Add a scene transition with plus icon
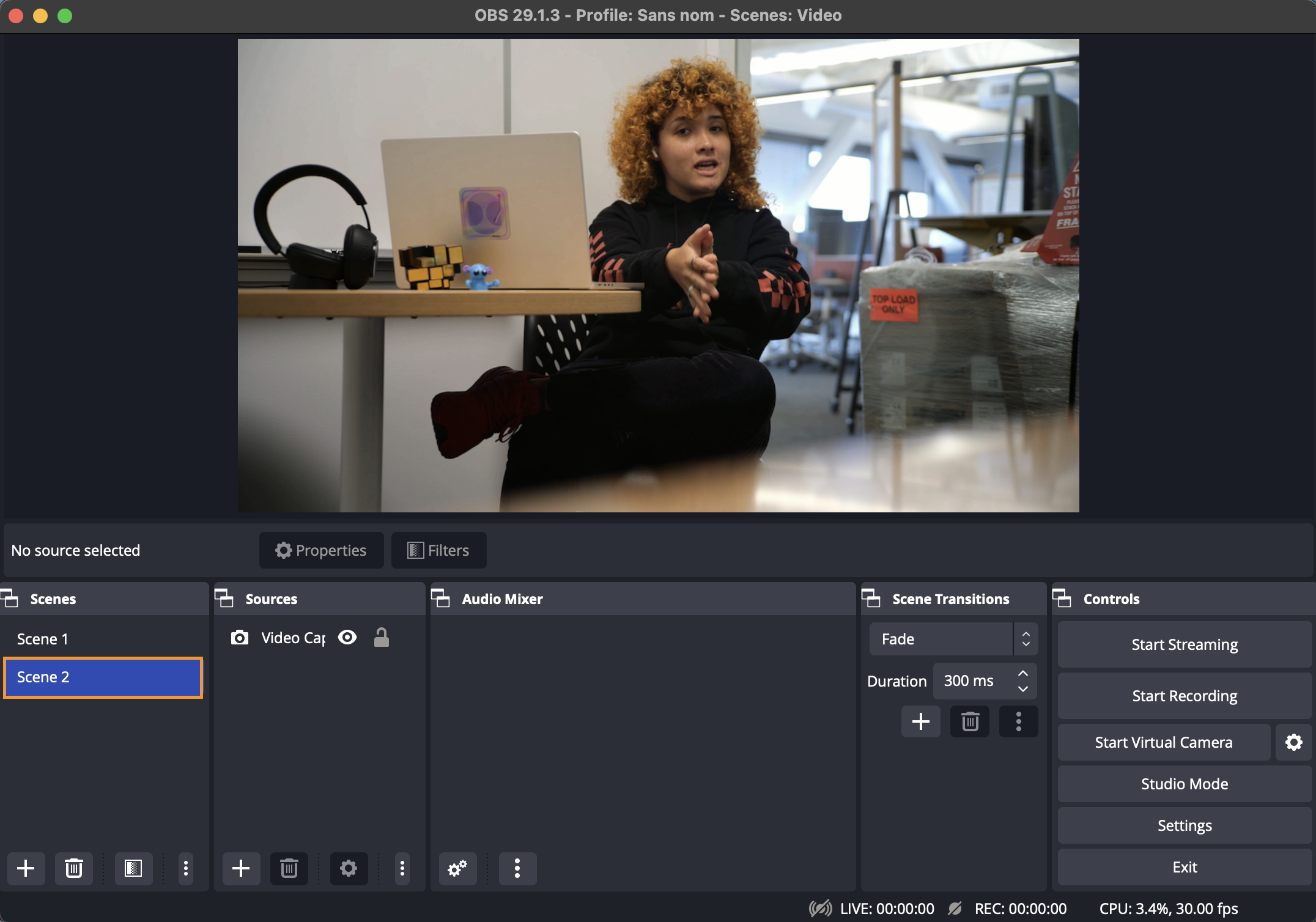 (920, 721)
